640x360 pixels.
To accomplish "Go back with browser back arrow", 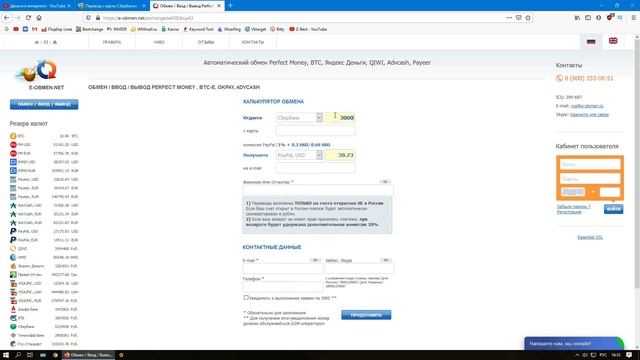I will 7,18.
